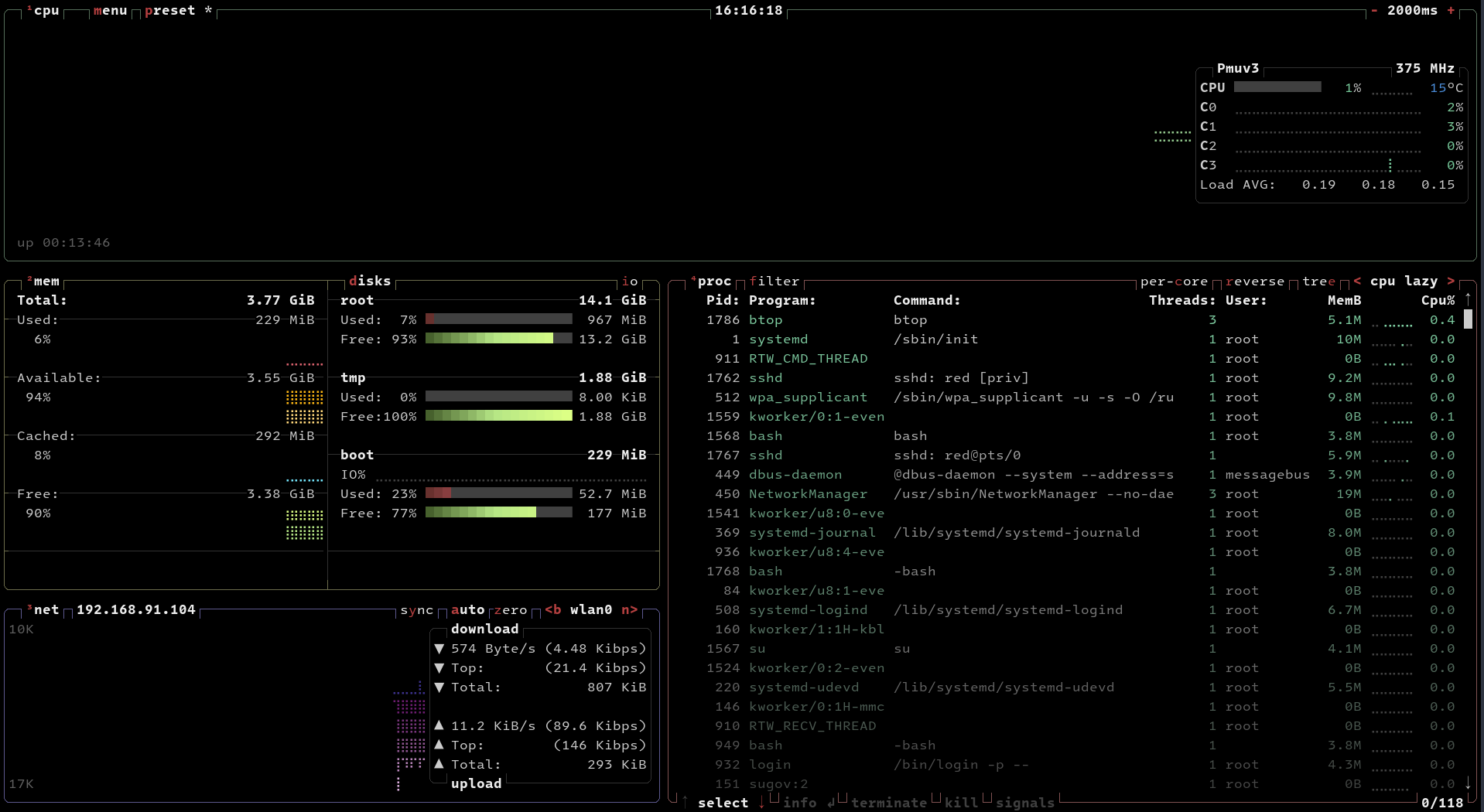The width and height of the screenshot is (1484, 812).
Task: Click the clock showing 16:16:18
Action: (748, 11)
